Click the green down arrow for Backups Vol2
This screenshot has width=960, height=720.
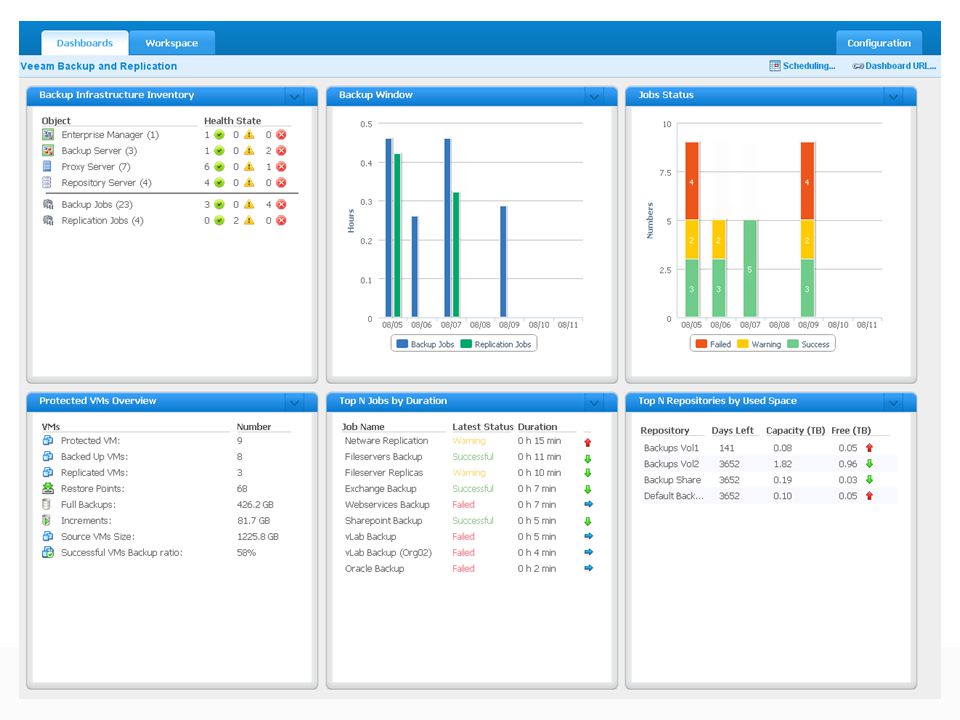869,464
